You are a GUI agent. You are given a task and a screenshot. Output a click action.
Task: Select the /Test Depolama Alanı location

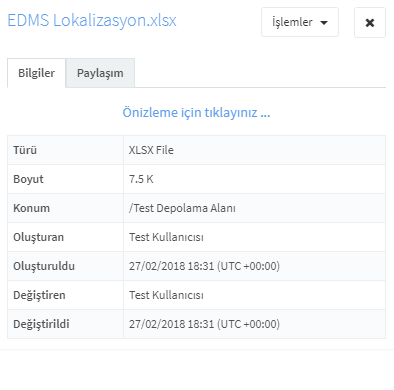click(182, 208)
